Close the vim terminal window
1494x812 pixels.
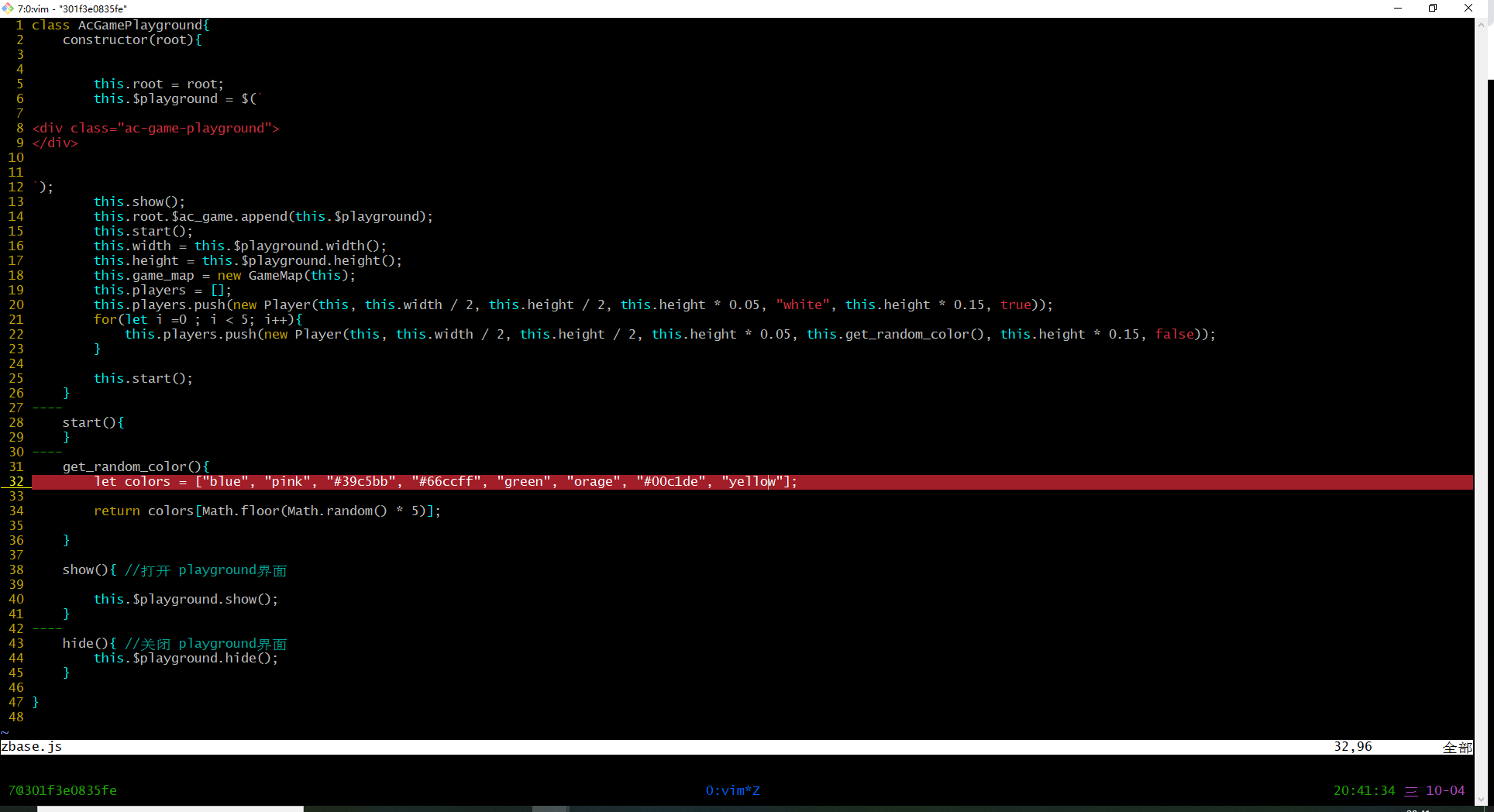point(1468,9)
